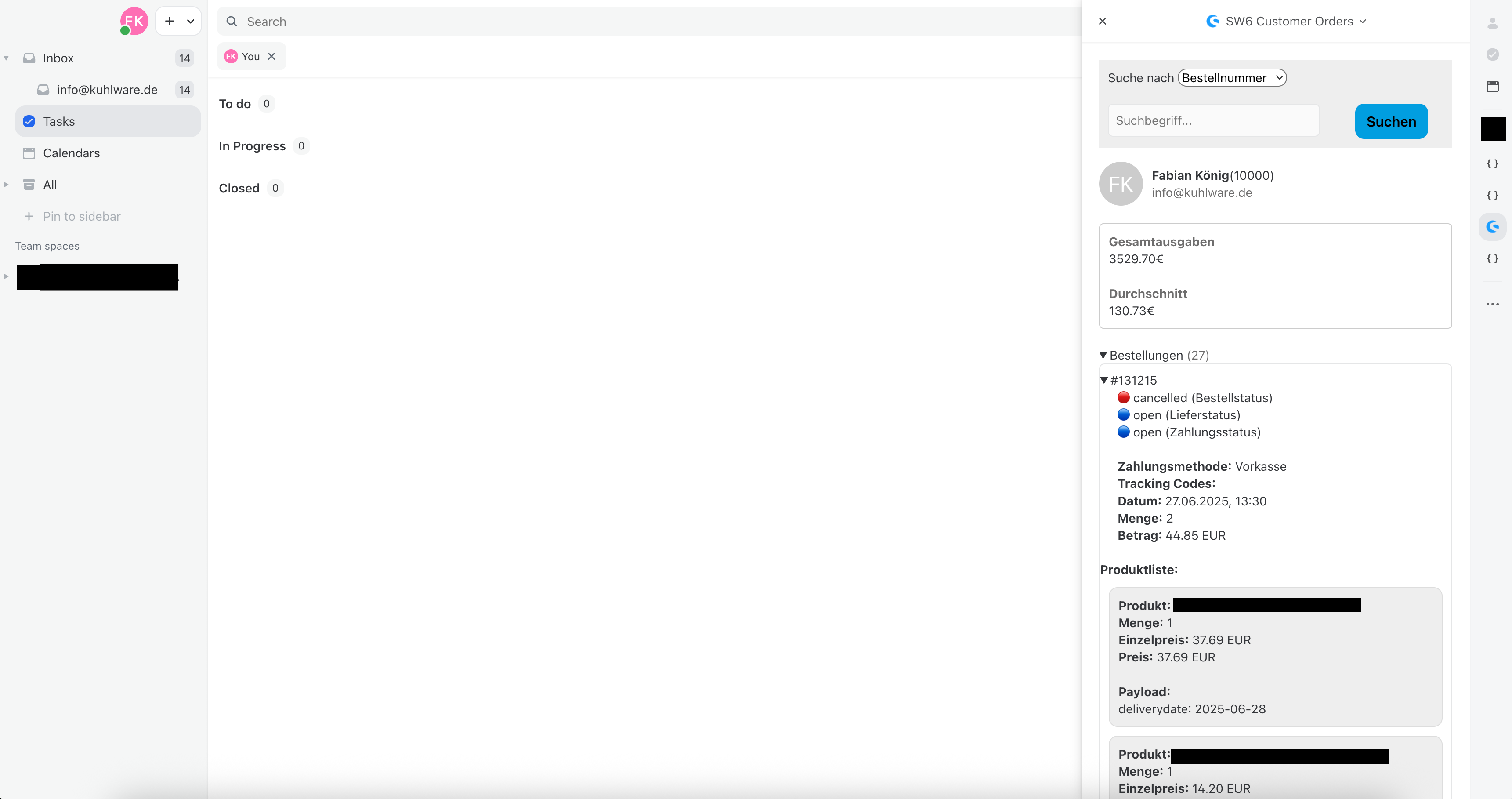Click the Datum 27.06.2025, 13:30 line
Image resolution: width=1512 pixels, height=799 pixels.
tap(1192, 501)
